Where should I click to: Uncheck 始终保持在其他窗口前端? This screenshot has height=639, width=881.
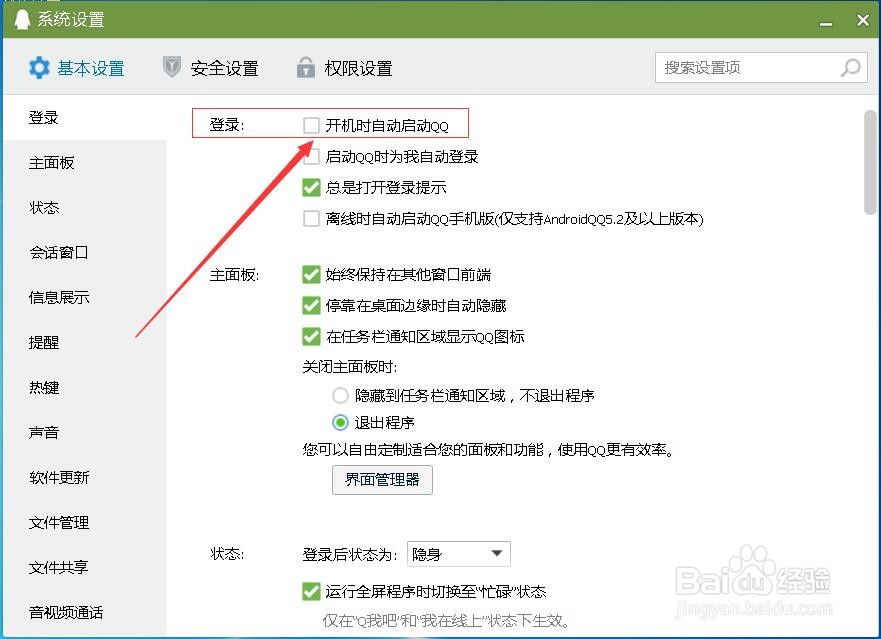pyautogui.click(x=311, y=274)
